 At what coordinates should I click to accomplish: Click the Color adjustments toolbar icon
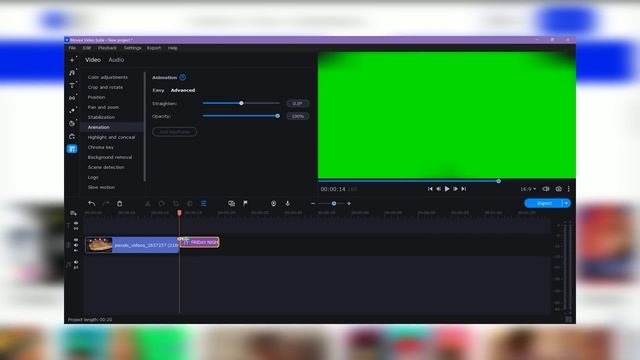(x=190, y=203)
